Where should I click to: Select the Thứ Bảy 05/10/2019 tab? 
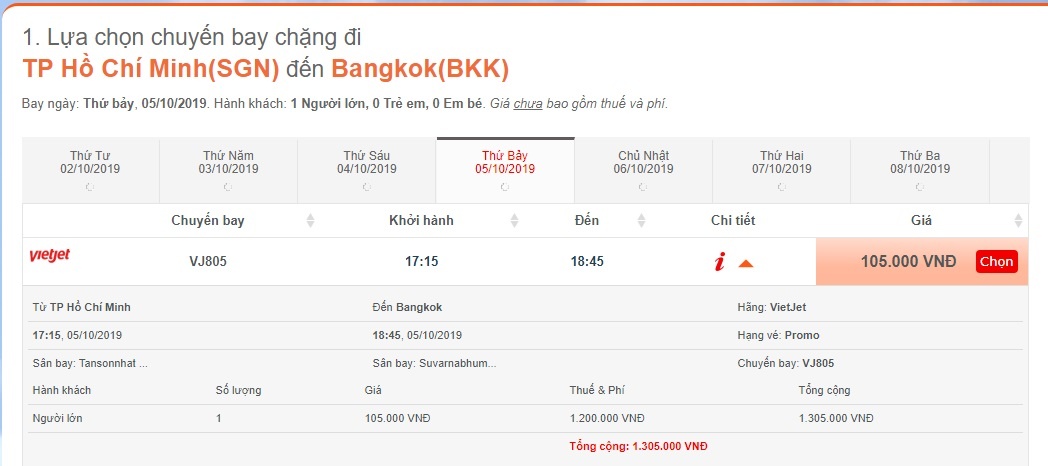(x=505, y=163)
